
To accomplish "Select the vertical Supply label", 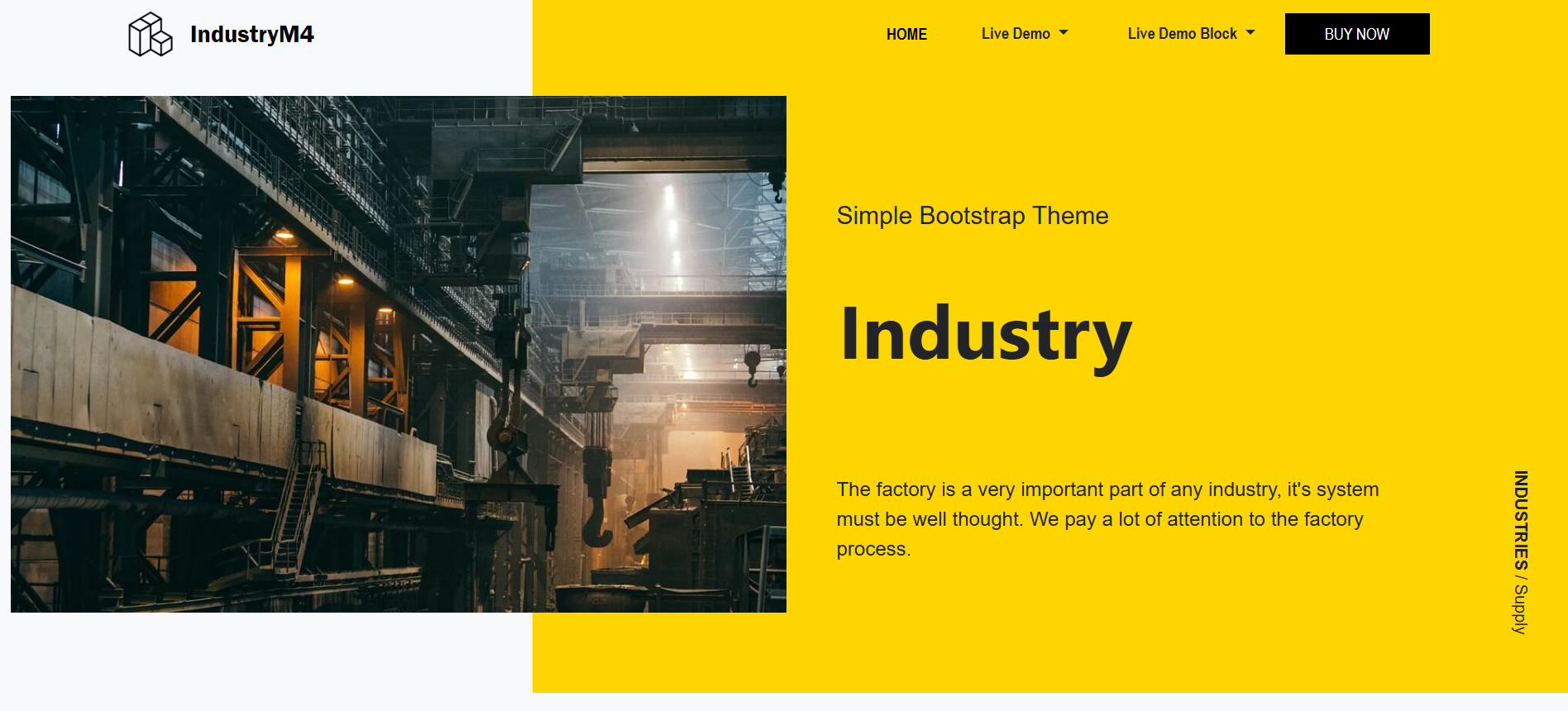I will click(1520, 609).
